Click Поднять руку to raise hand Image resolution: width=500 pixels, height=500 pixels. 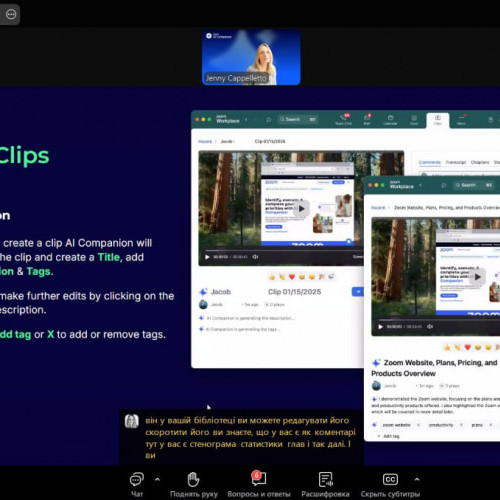pyautogui.click(x=194, y=484)
